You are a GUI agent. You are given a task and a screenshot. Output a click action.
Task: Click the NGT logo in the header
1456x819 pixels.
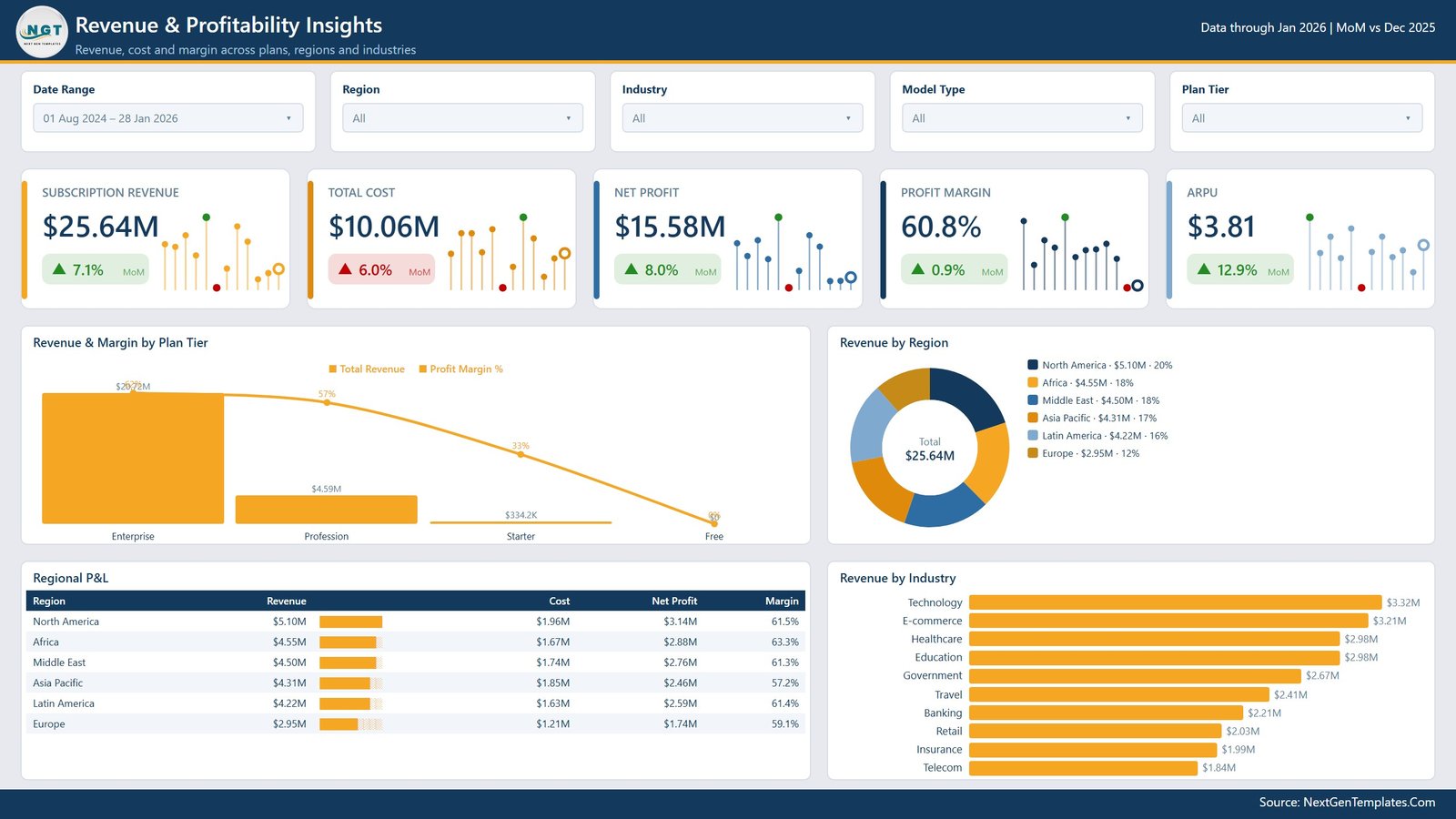[x=42, y=32]
